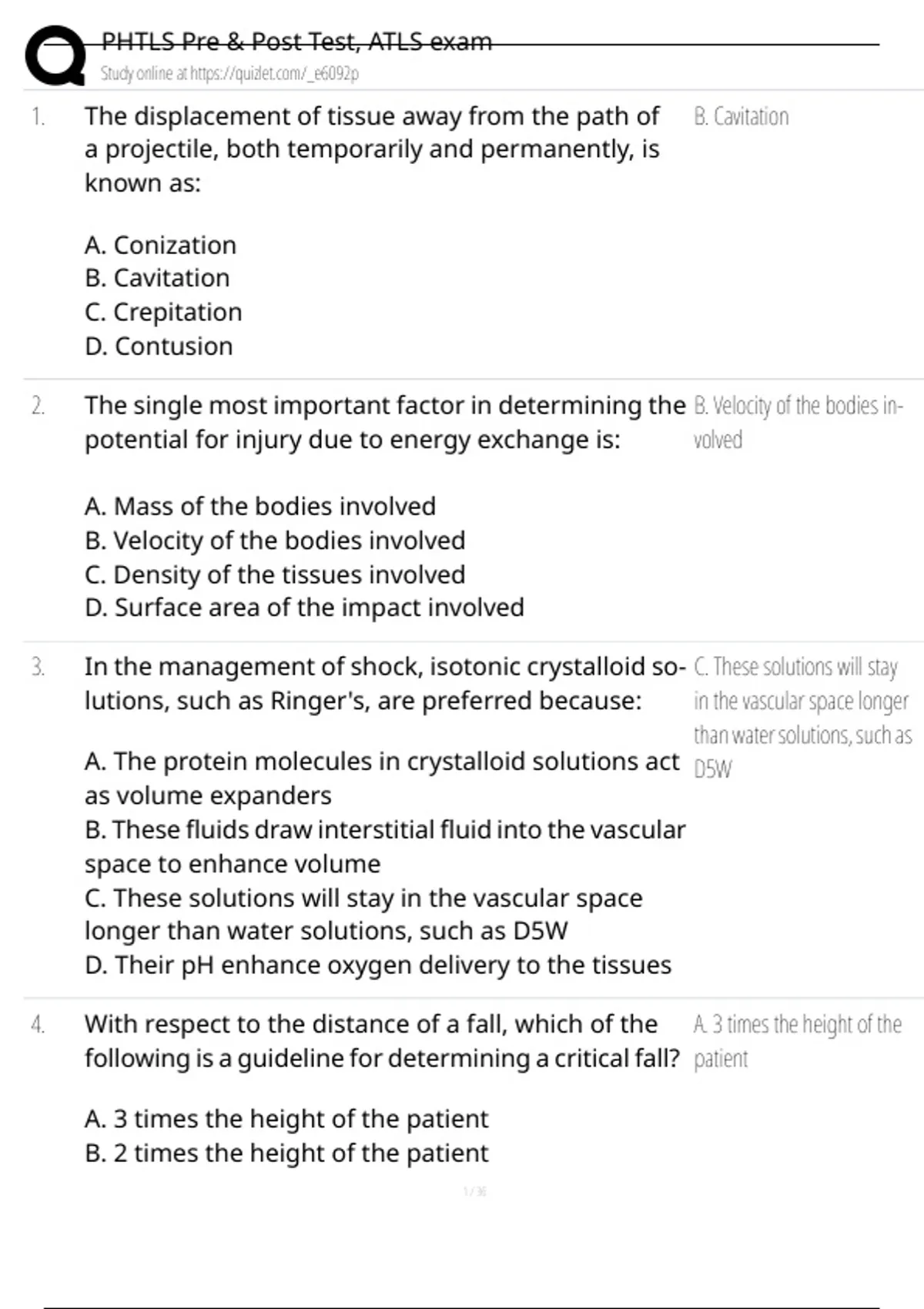The width and height of the screenshot is (924, 1309).
Task: Click the Quizlet Q logo
Action: click(x=54, y=55)
